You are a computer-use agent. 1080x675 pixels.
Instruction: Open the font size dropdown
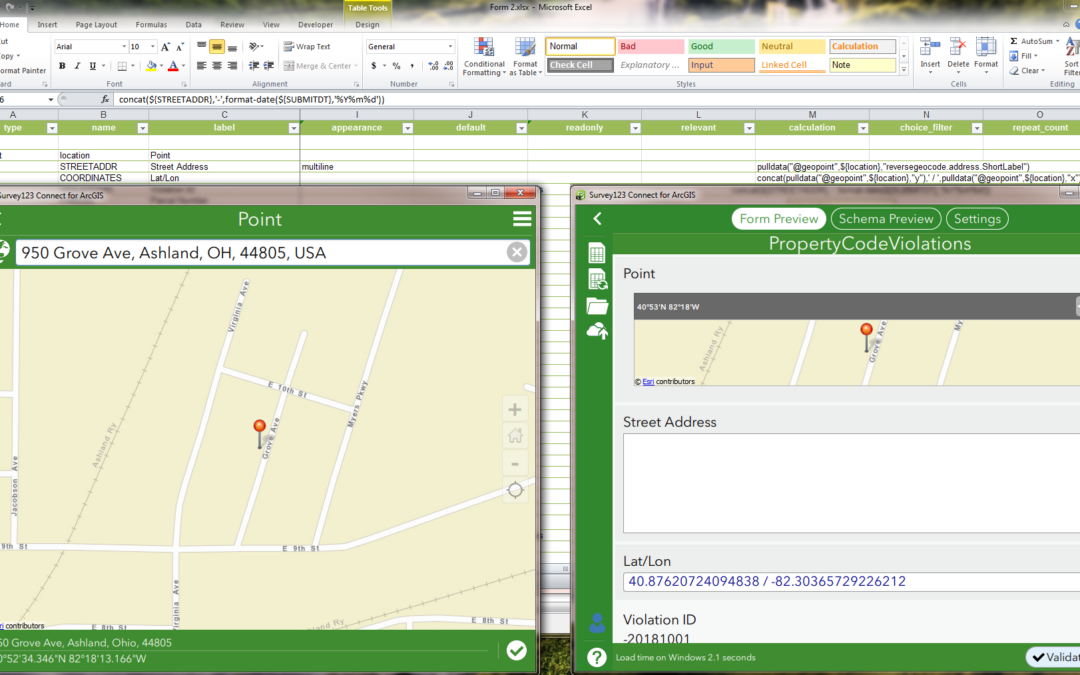[153, 47]
